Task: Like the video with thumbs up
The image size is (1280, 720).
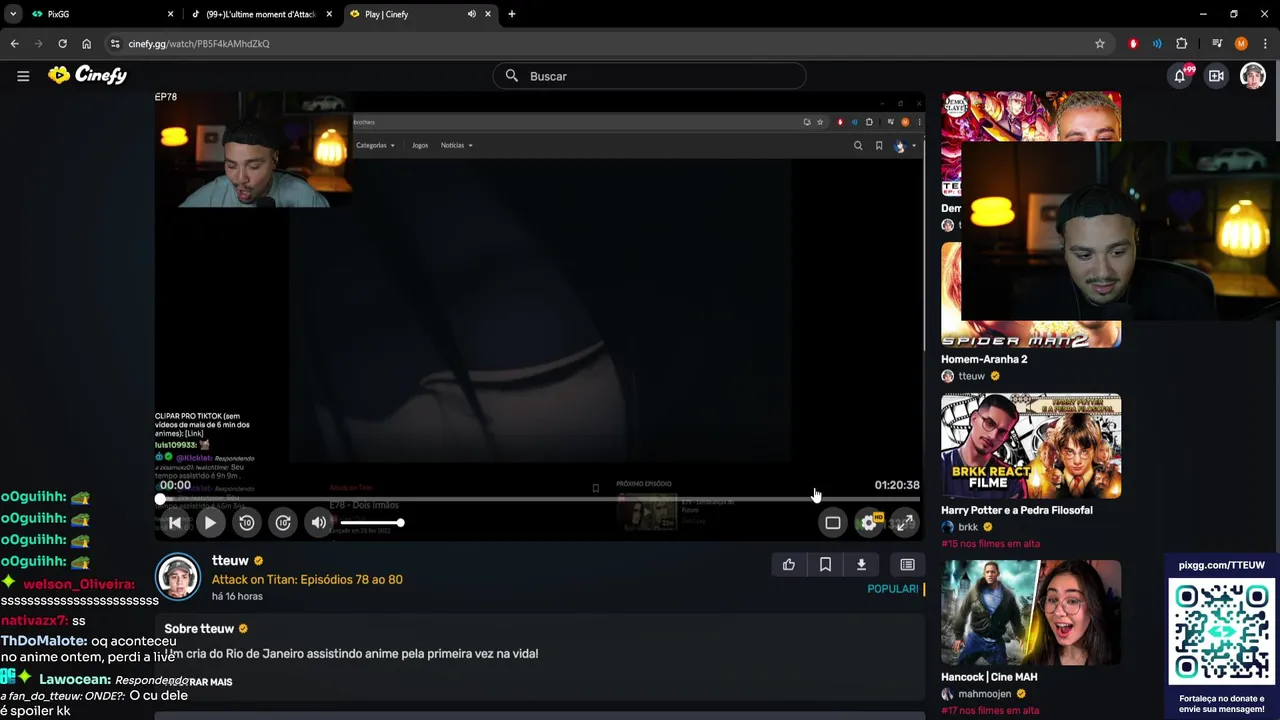Action: (x=789, y=565)
